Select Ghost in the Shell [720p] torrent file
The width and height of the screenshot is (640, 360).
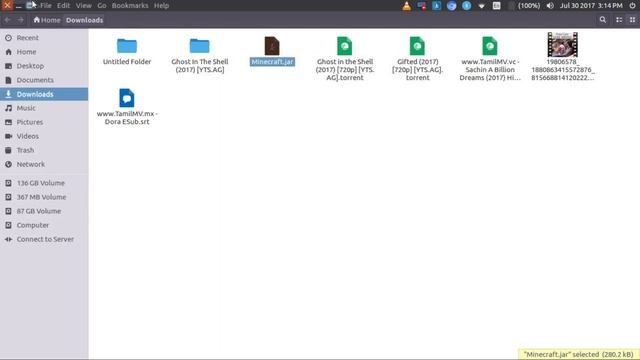click(x=344, y=46)
